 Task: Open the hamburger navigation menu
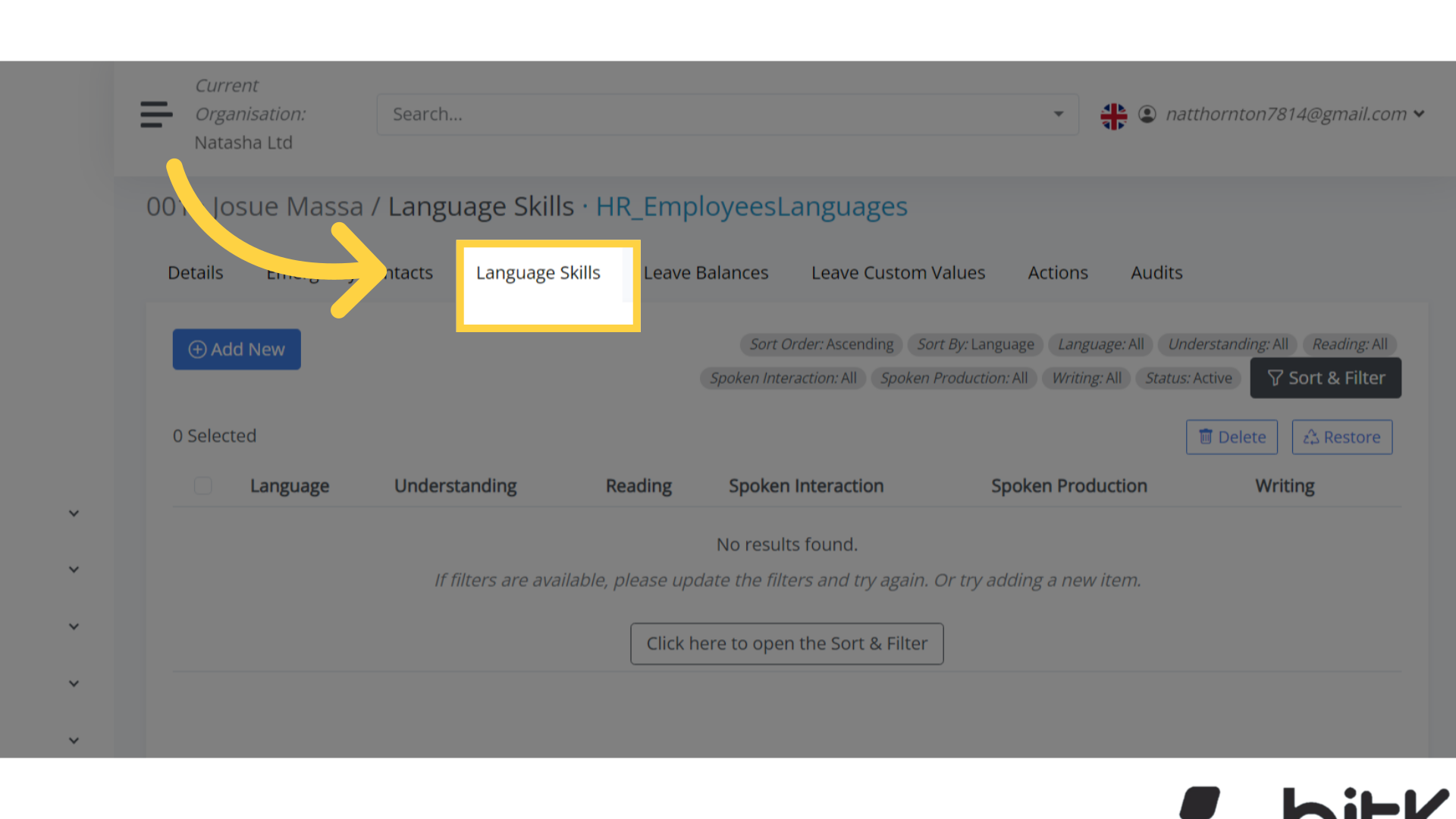tap(155, 115)
